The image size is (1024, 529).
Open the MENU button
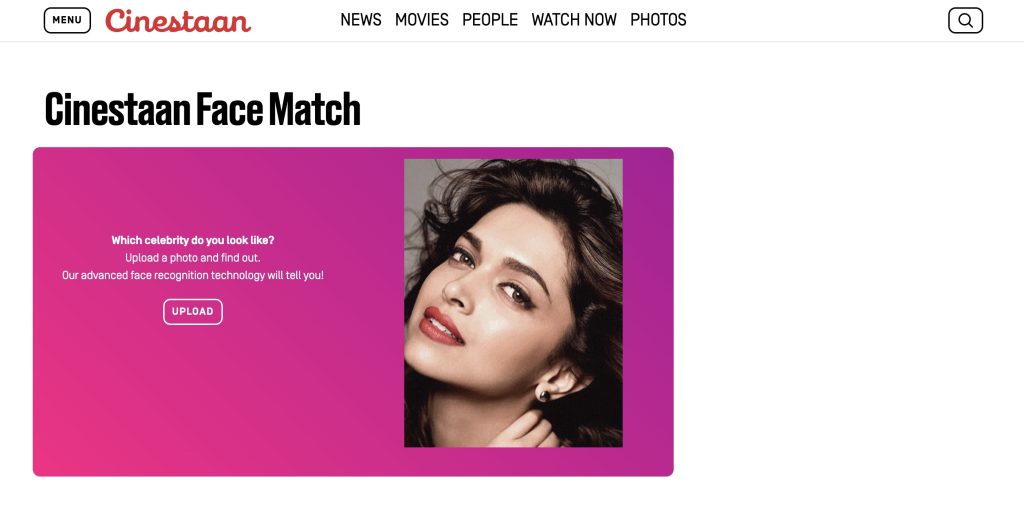[x=67, y=20]
